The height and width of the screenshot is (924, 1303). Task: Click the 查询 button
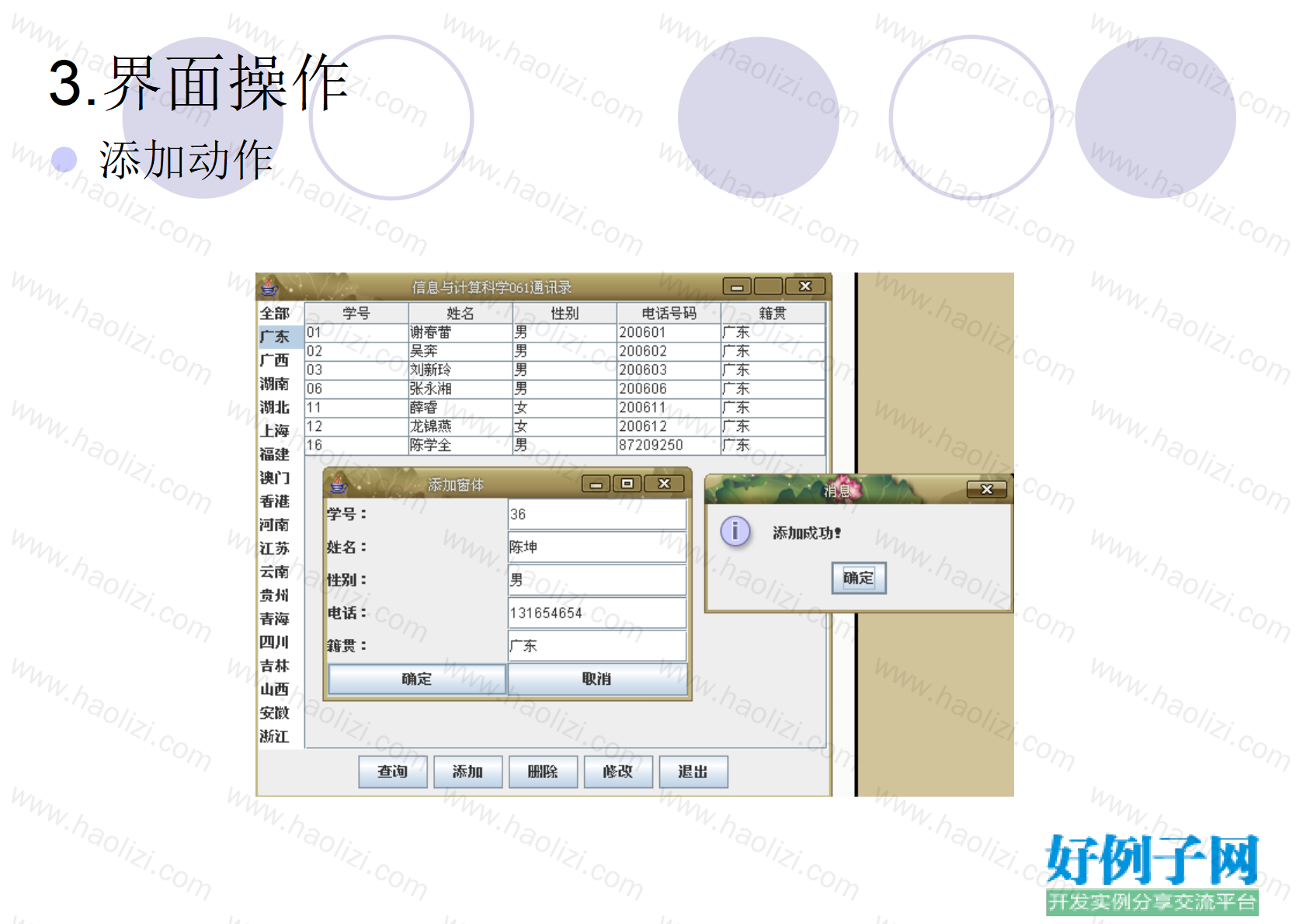tap(393, 772)
